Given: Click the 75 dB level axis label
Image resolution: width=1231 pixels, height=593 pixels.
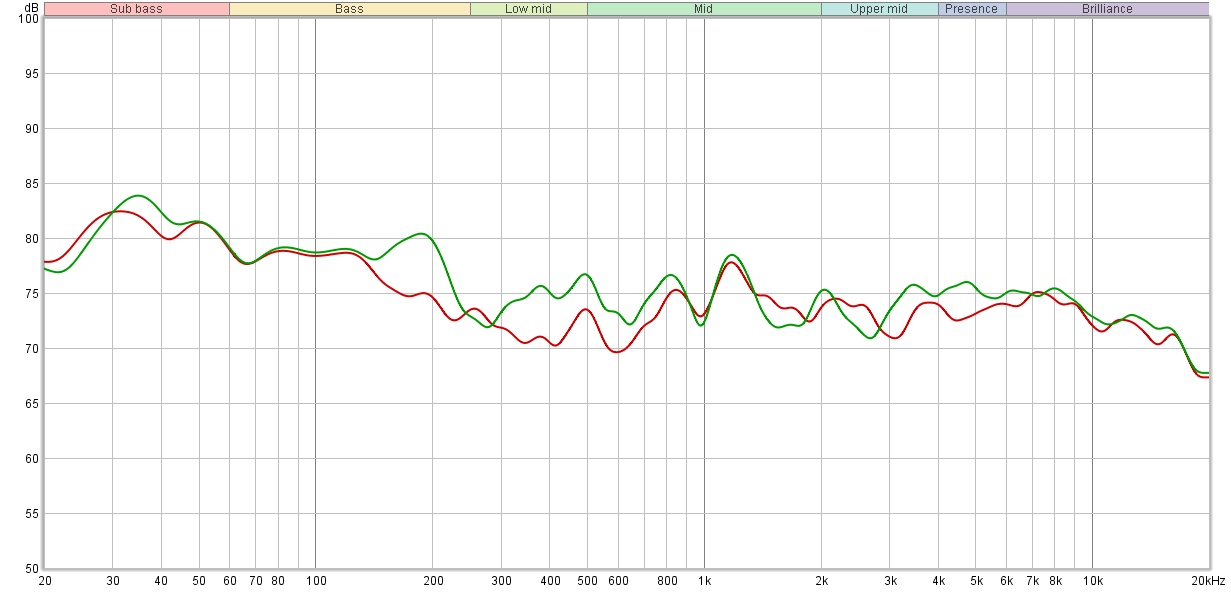Looking at the screenshot, I should (31, 294).
